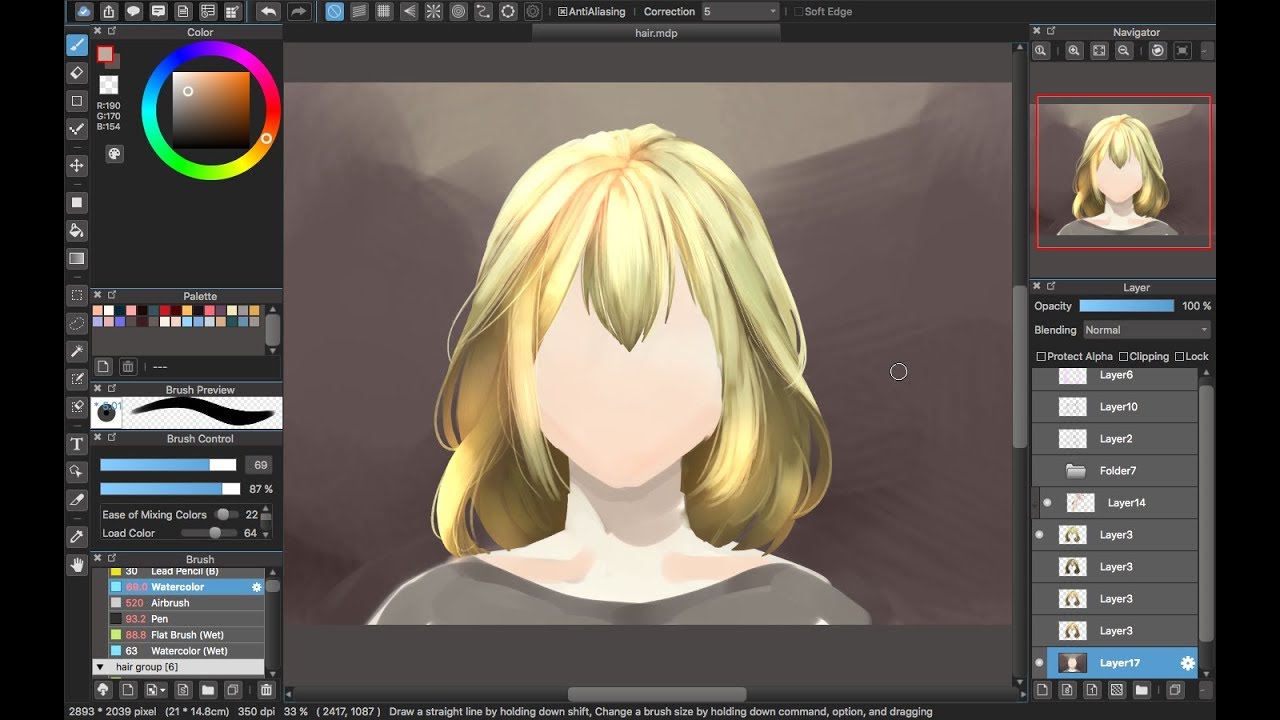Hide Layer17 via visibility dot
The width and height of the screenshot is (1280, 720).
(1039, 663)
